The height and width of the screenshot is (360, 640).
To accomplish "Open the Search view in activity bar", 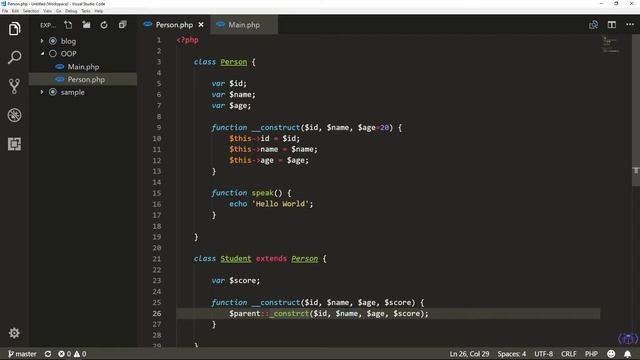I will (14, 57).
